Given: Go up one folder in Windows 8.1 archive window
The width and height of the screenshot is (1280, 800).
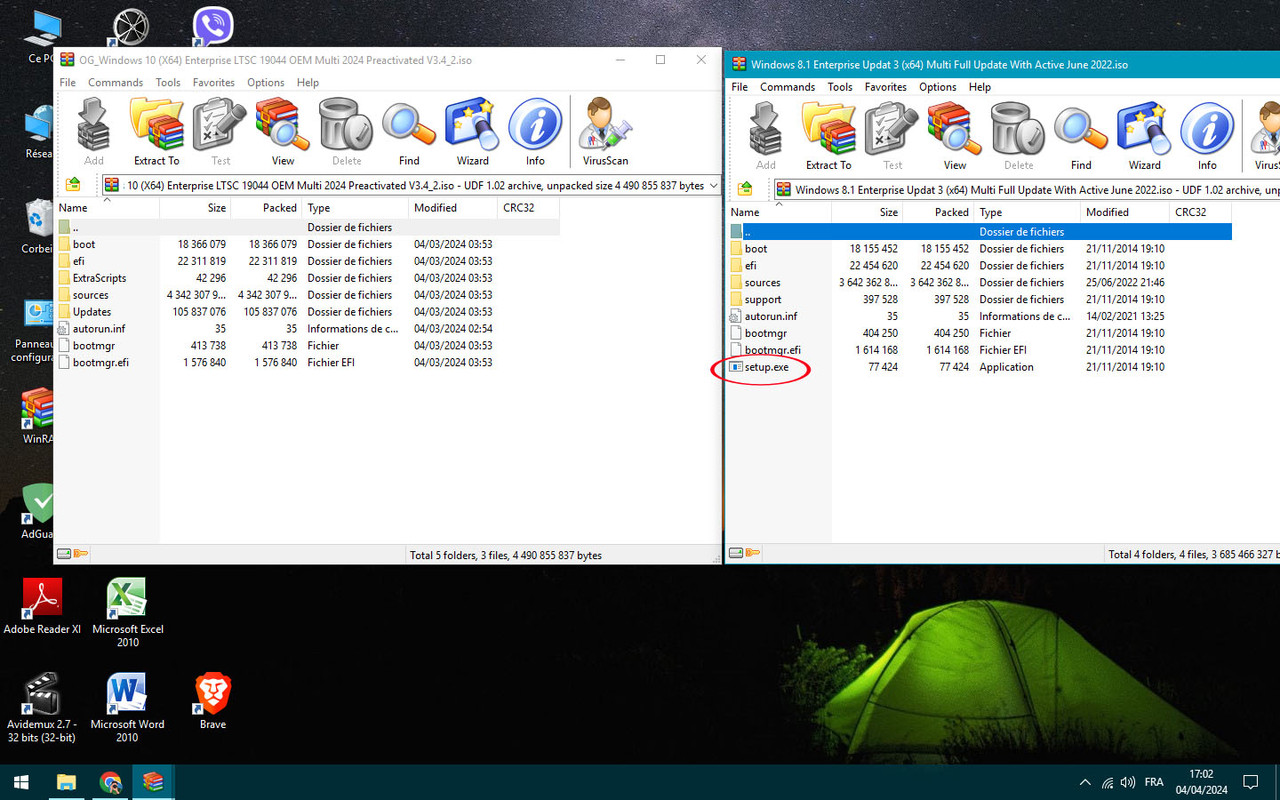Looking at the screenshot, I should click(x=745, y=189).
